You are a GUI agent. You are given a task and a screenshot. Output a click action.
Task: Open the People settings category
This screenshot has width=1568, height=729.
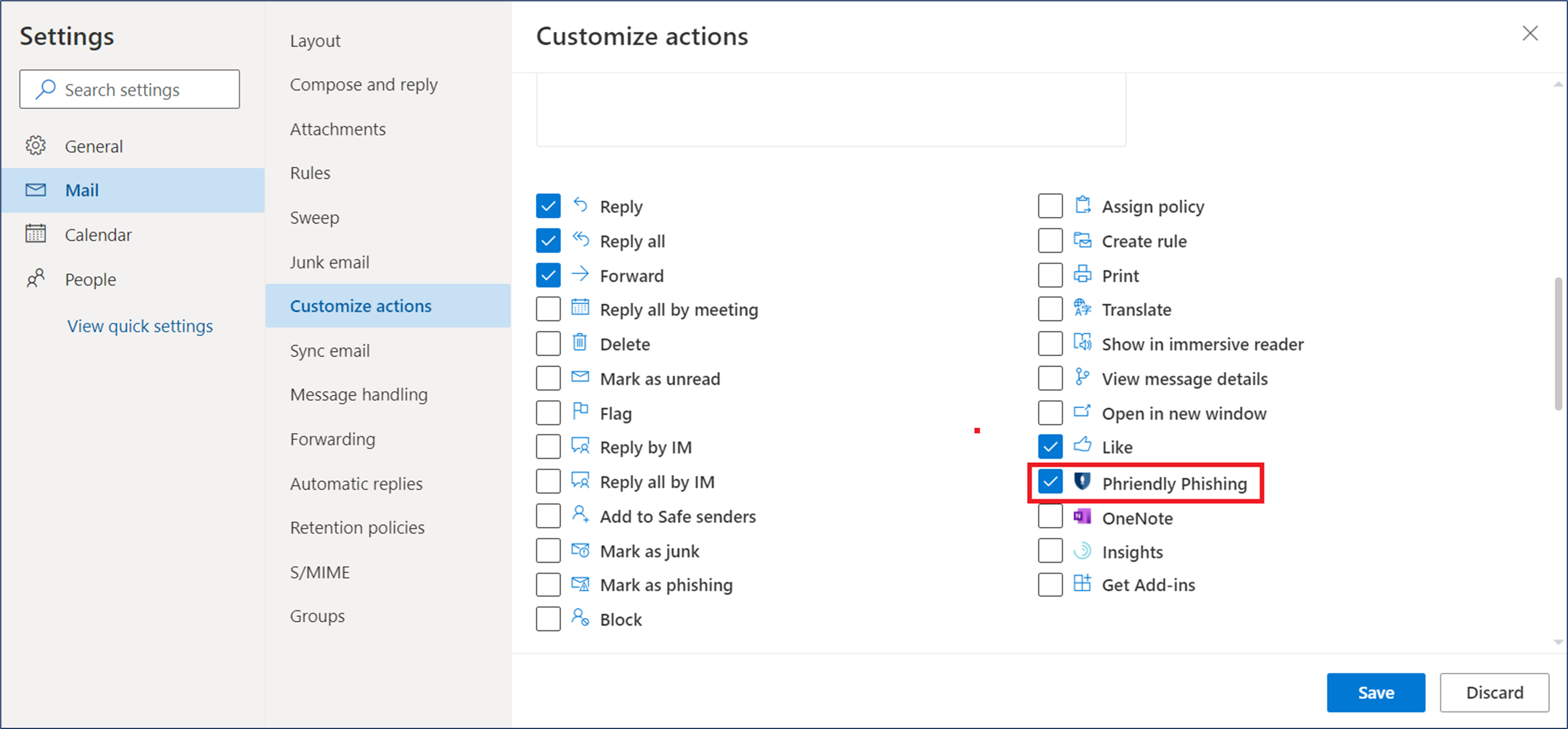click(132, 280)
